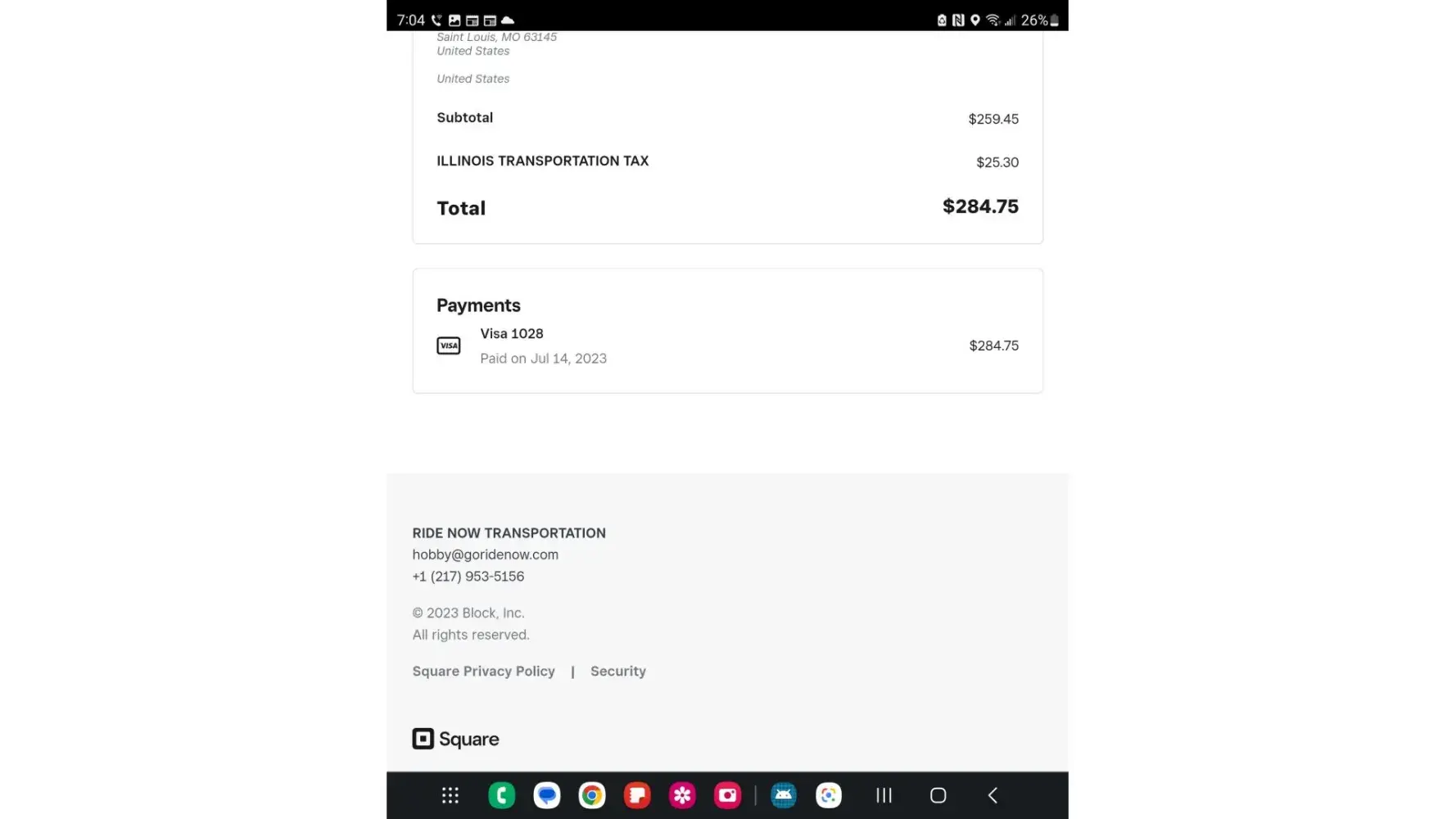Open the pink flower Gallery app
The height and width of the screenshot is (819, 1456).
681,795
